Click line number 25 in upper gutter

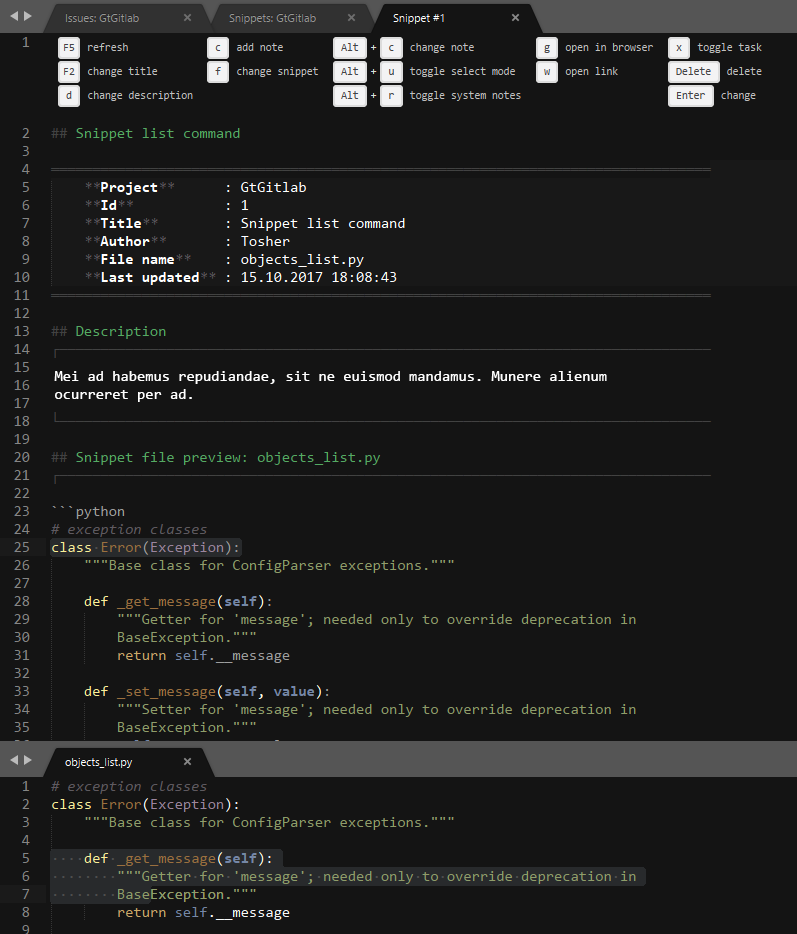21,547
